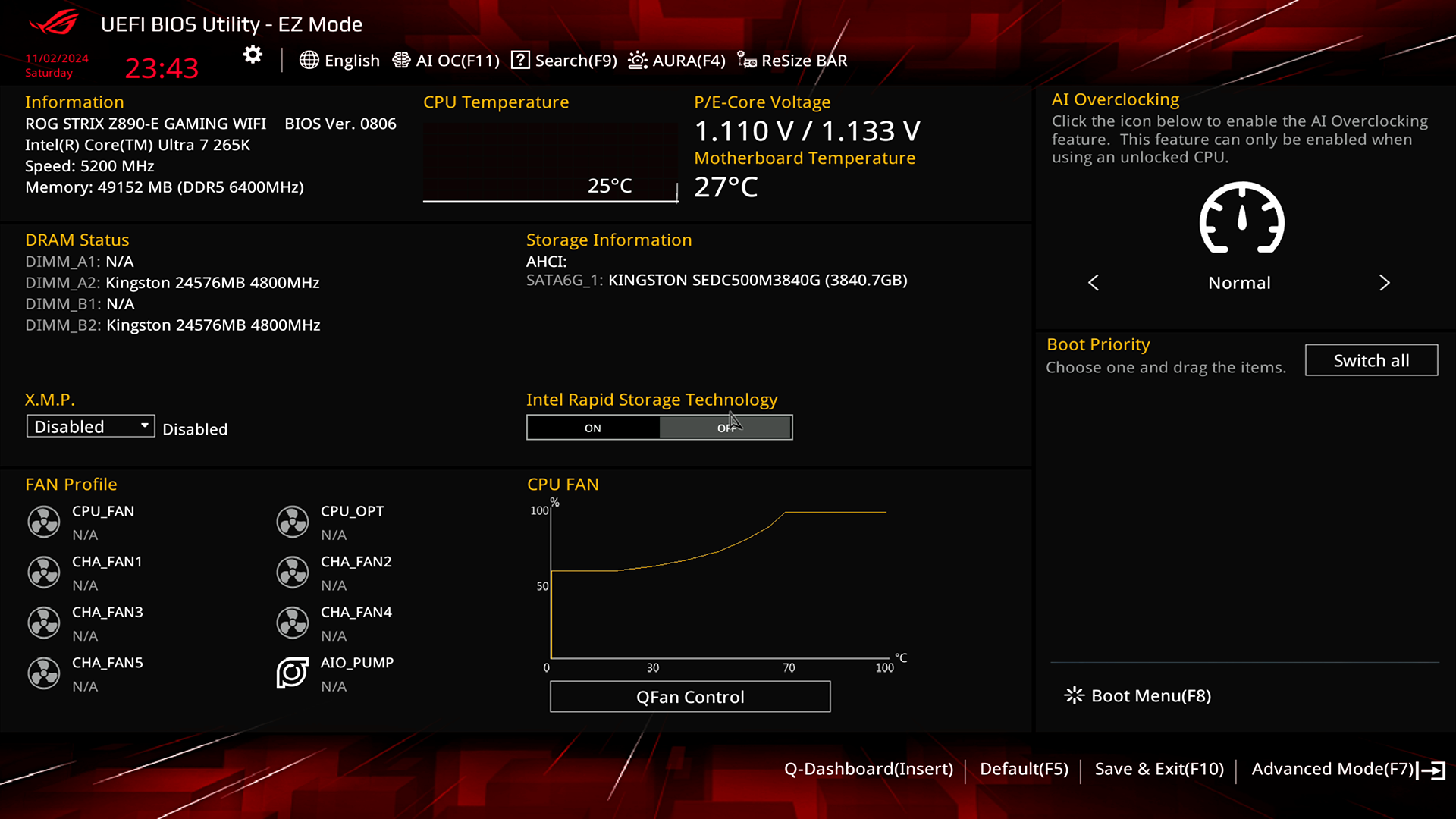Click QFan Control button
Viewport: 1456px width, 819px height.
[689, 697]
